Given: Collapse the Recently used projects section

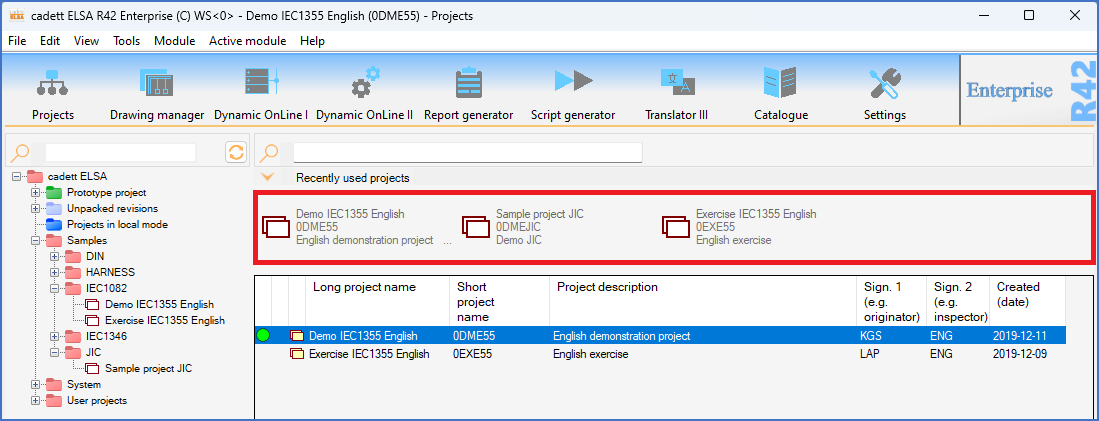Looking at the screenshot, I should [267, 178].
